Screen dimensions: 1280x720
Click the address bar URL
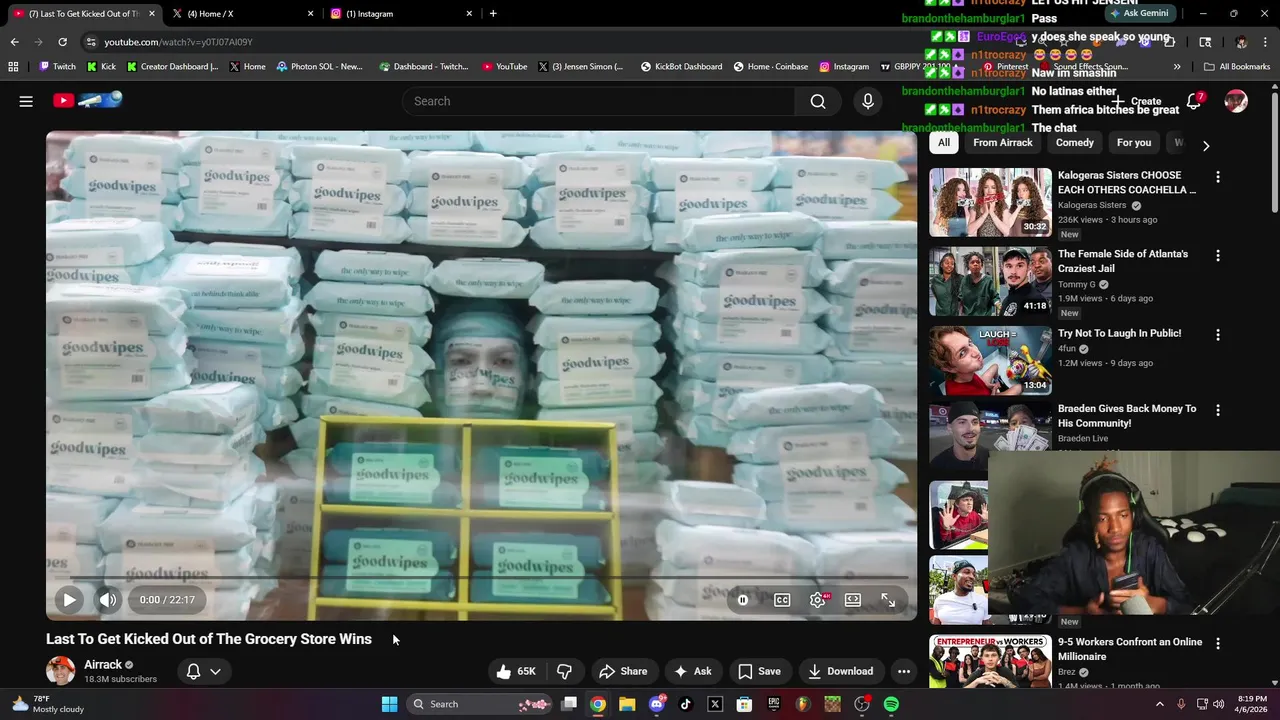(178, 42)
